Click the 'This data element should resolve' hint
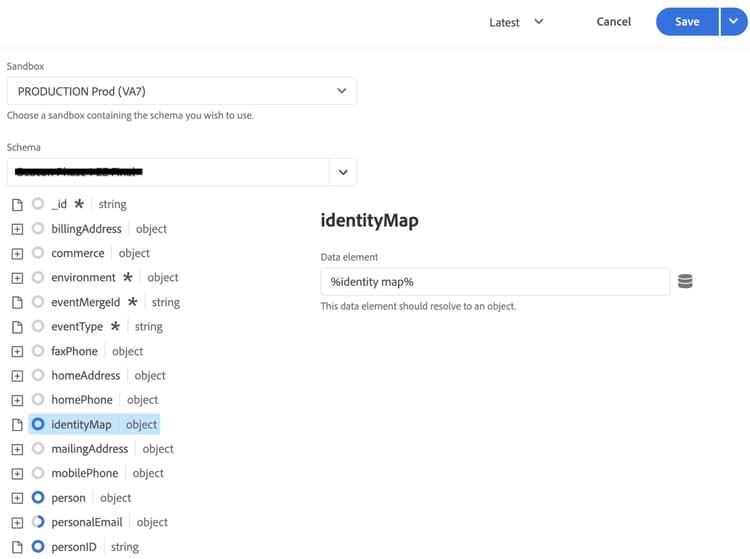The height and width of the screenshot is (559, 750). (418, 306)
